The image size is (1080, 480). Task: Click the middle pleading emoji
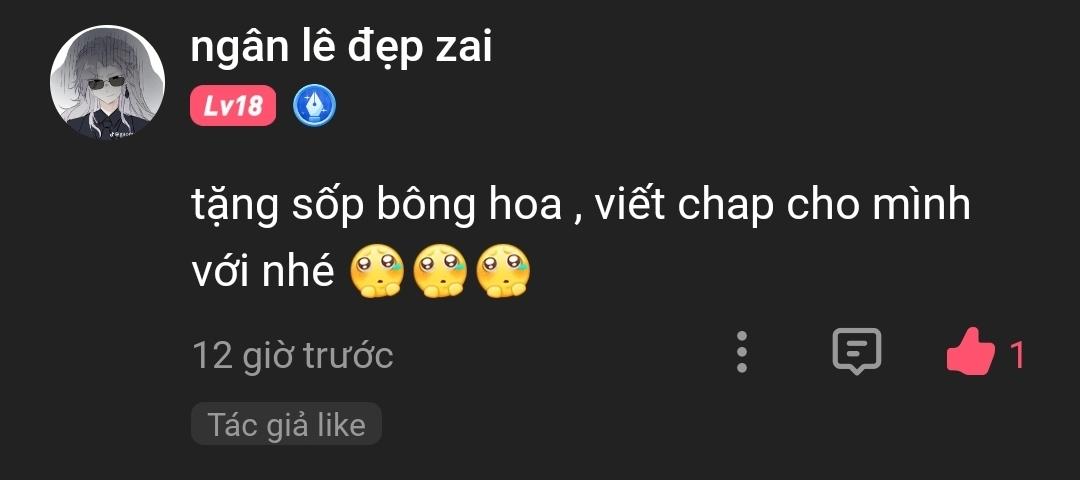click(x=439, y=271)
